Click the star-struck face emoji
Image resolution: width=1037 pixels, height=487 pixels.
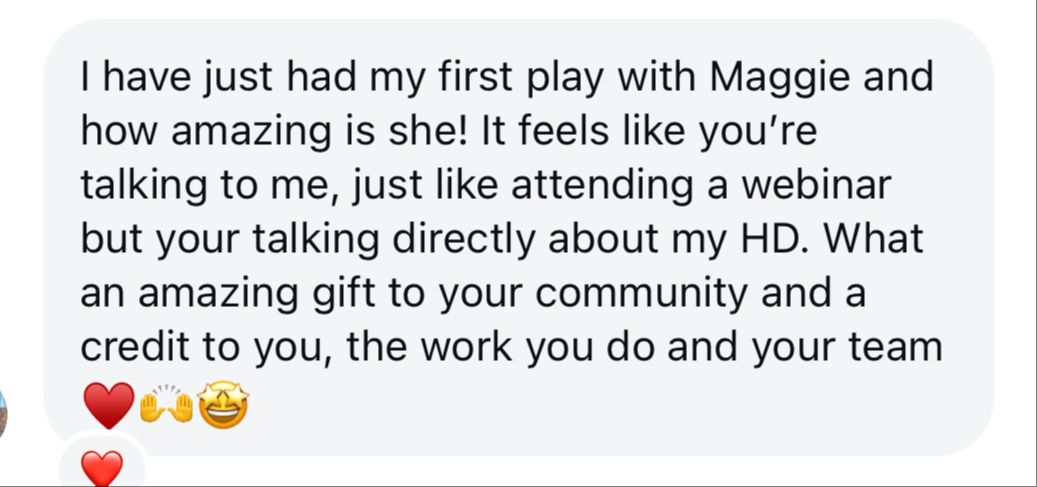click(224, 405)
